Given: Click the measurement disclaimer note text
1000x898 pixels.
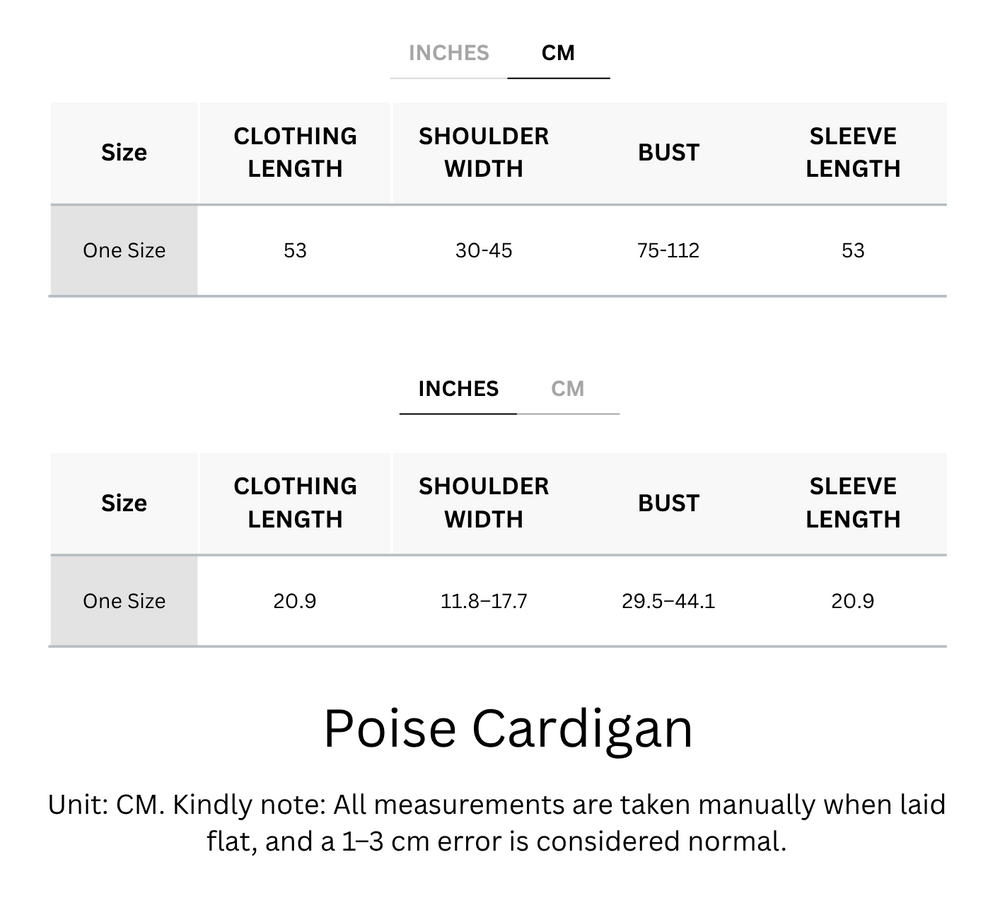Looking at the screenshot, I should [x=498, y=822].
